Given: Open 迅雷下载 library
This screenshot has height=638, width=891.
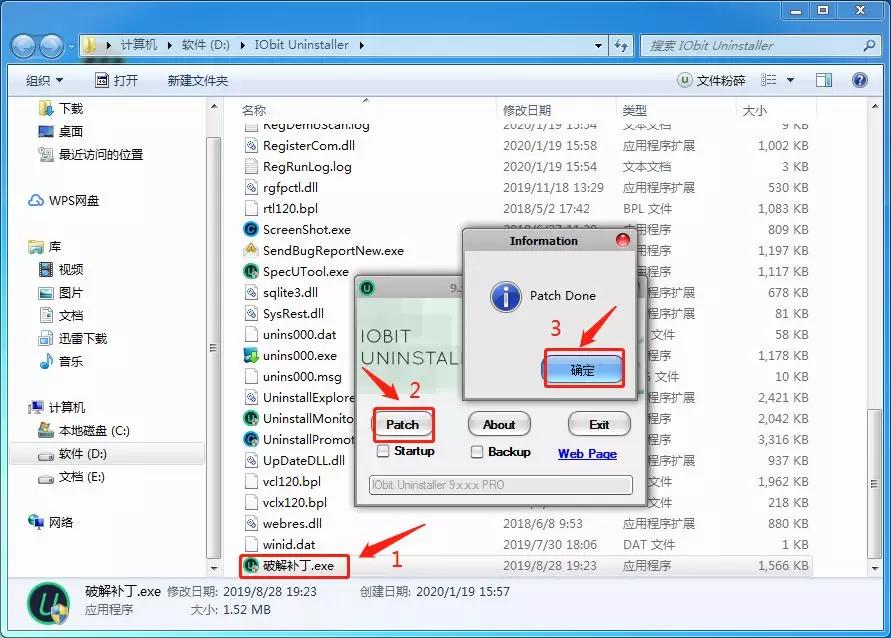Looking at the screenshot, I should (73, 339).
